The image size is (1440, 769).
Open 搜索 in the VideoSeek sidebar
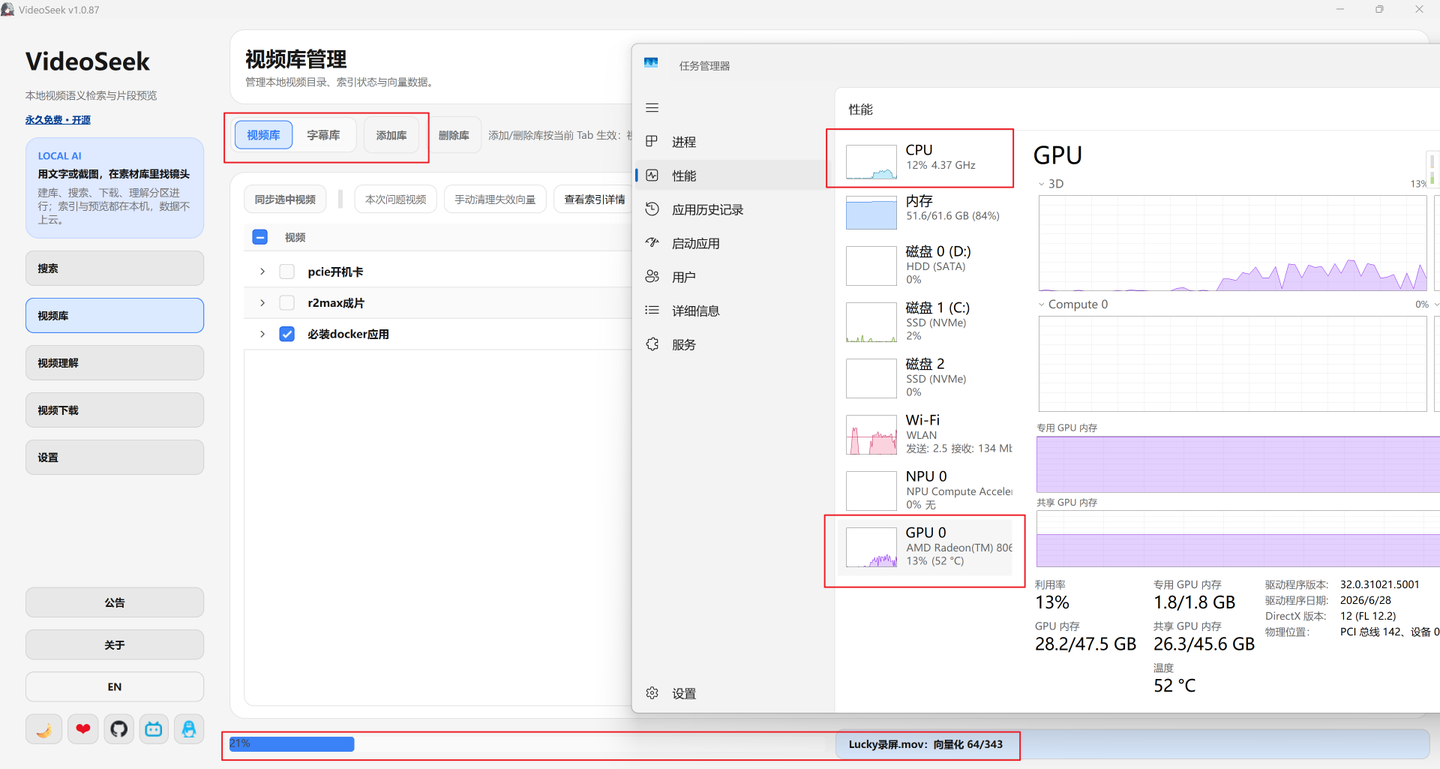pos(115,268)
